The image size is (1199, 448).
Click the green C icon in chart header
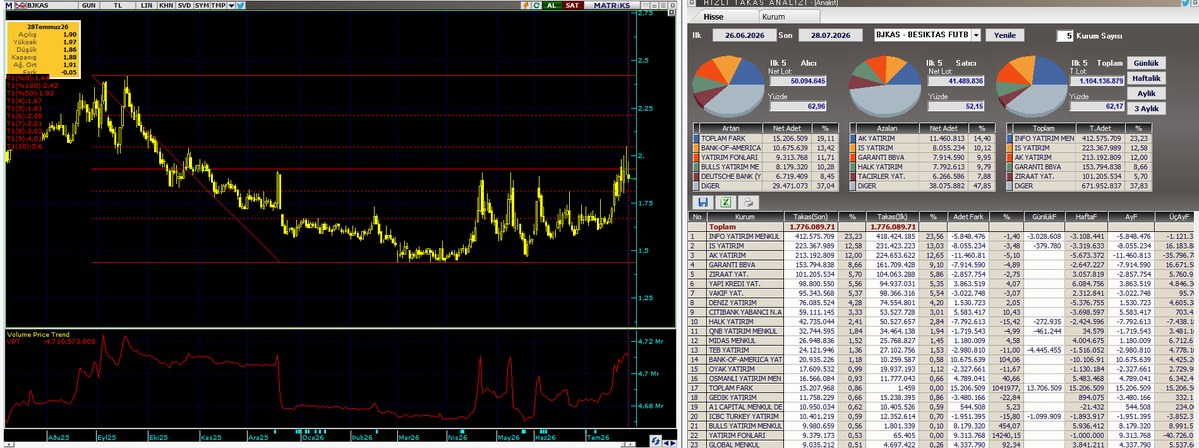coord(538,5)
